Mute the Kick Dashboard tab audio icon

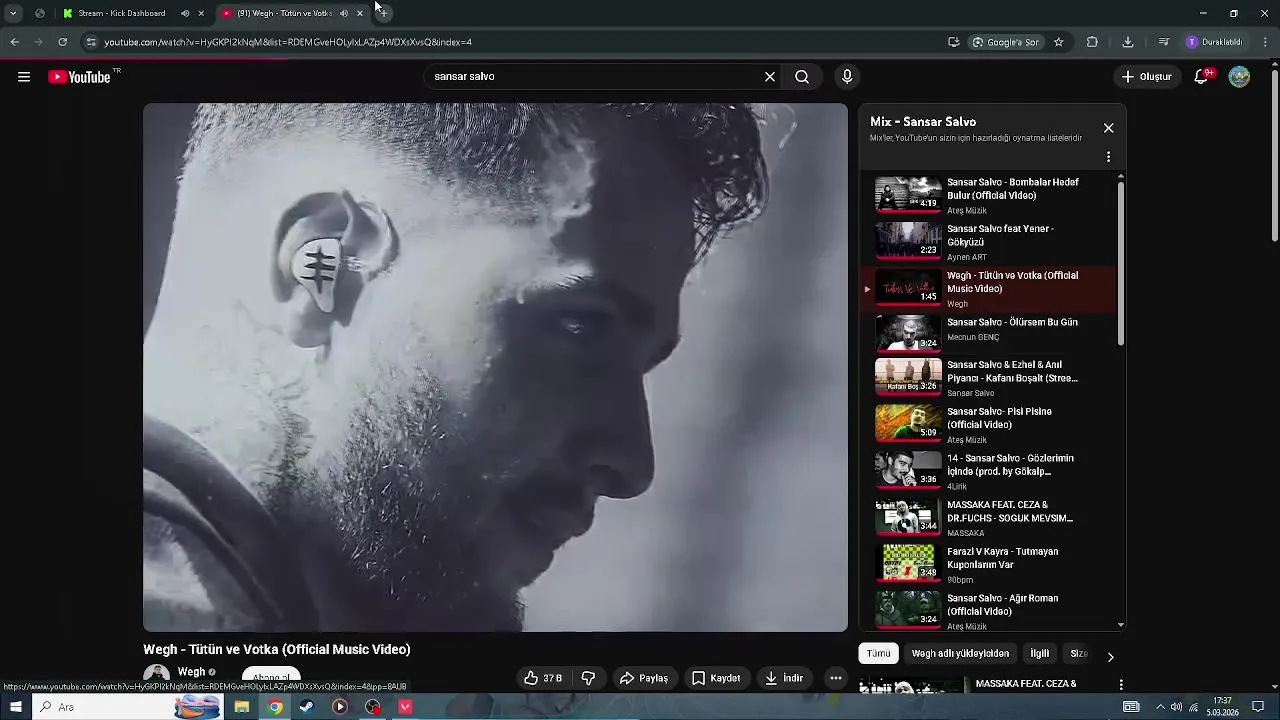tap(185, 13)
